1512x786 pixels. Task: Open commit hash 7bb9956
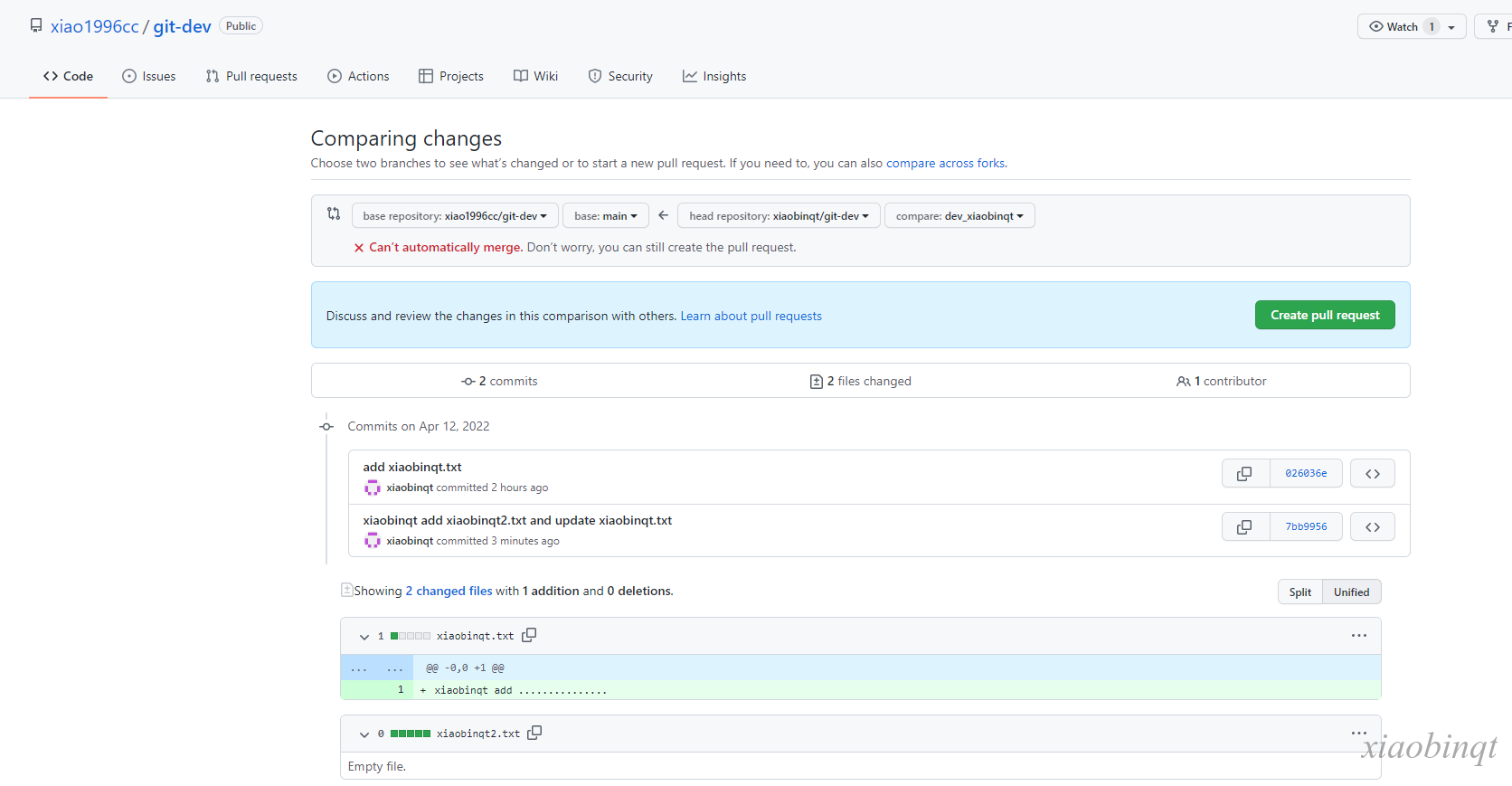click(x=1306, y=526)
